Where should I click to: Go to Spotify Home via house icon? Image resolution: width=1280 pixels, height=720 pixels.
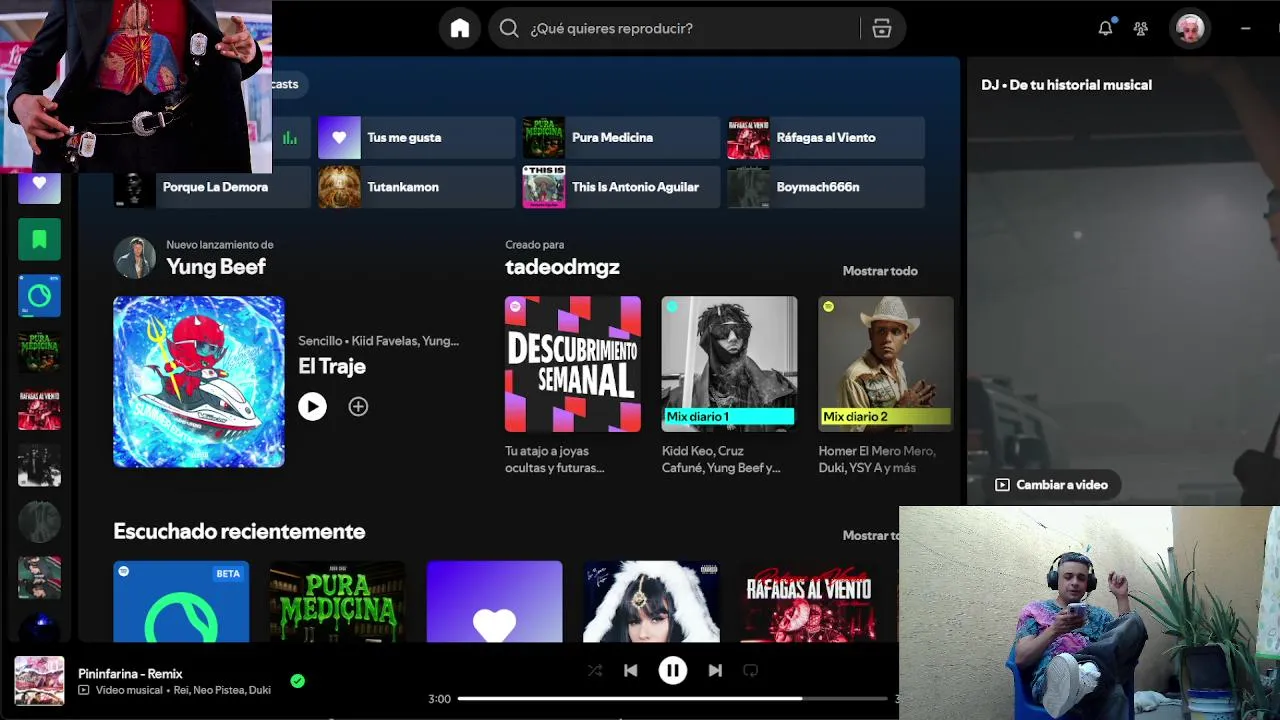460,28
